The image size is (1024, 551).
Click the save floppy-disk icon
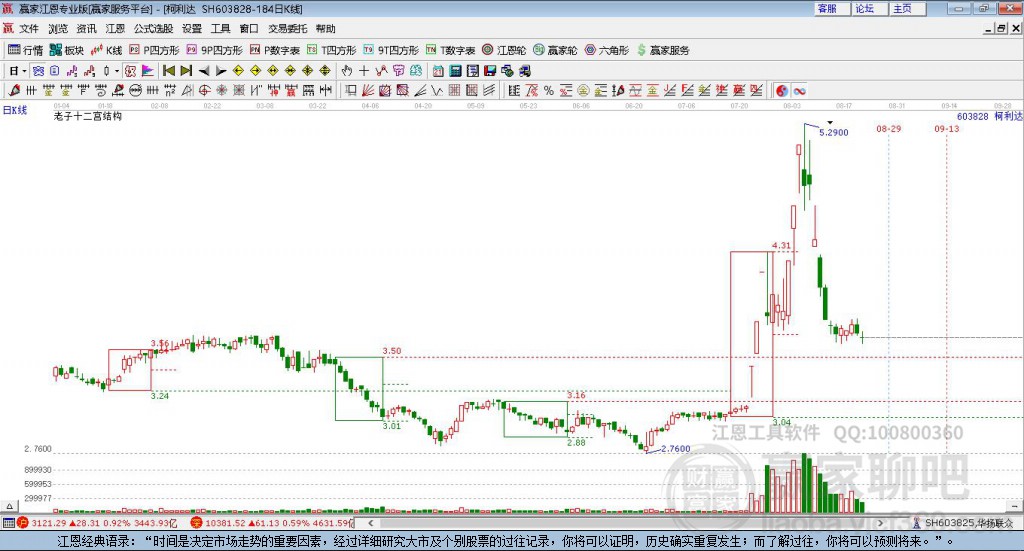490,71
